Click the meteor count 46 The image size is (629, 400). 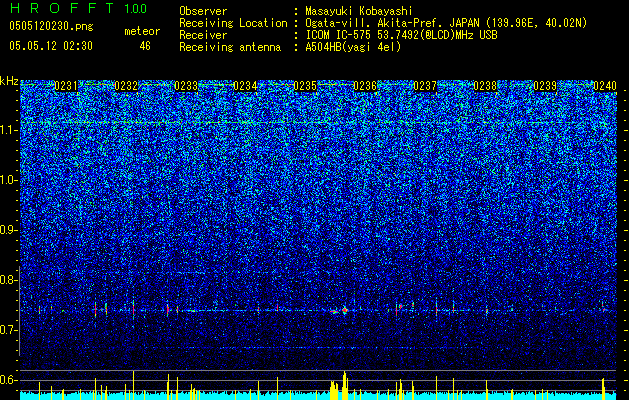pos(145,46)
